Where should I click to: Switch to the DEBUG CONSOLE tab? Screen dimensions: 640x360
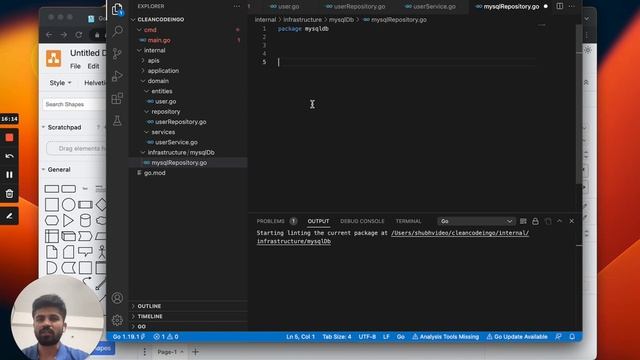coord(362,221)
